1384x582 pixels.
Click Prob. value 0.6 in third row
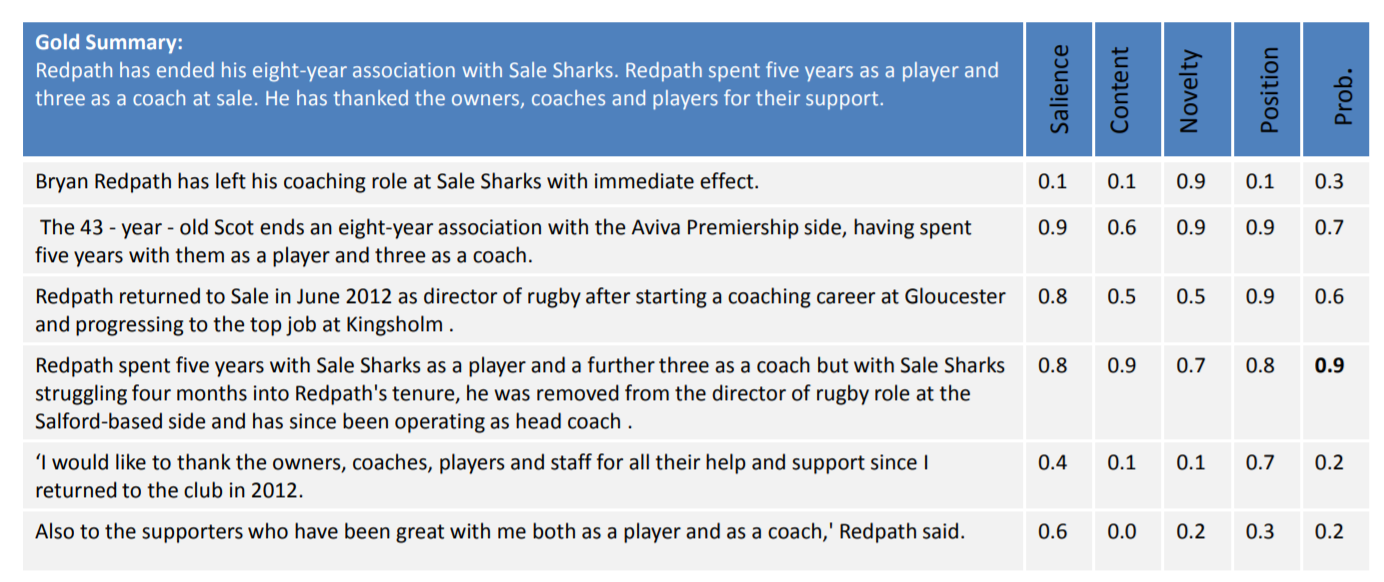tap(1329, 297)
